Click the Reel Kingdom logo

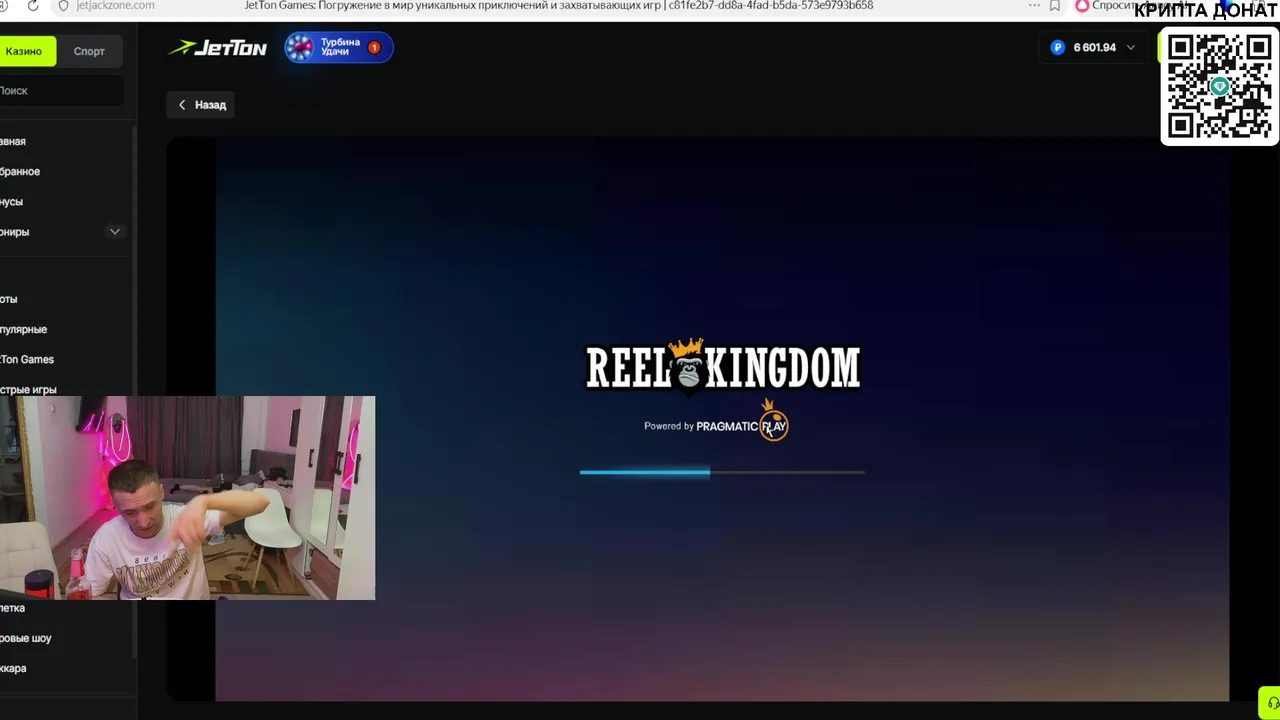pyautogui.click(x=722, y=365)
